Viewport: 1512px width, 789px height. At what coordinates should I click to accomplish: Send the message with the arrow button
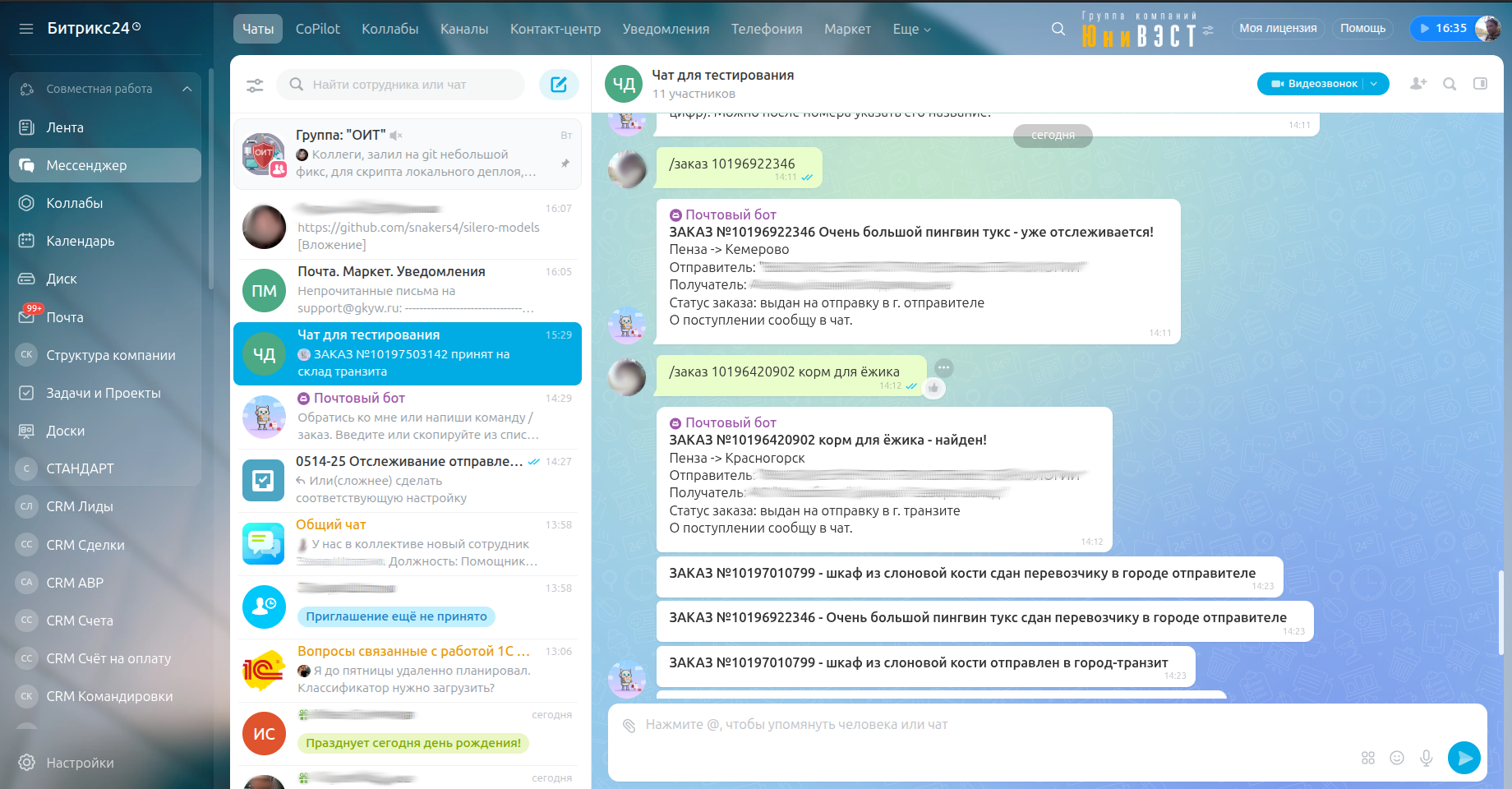point(1464,758)
